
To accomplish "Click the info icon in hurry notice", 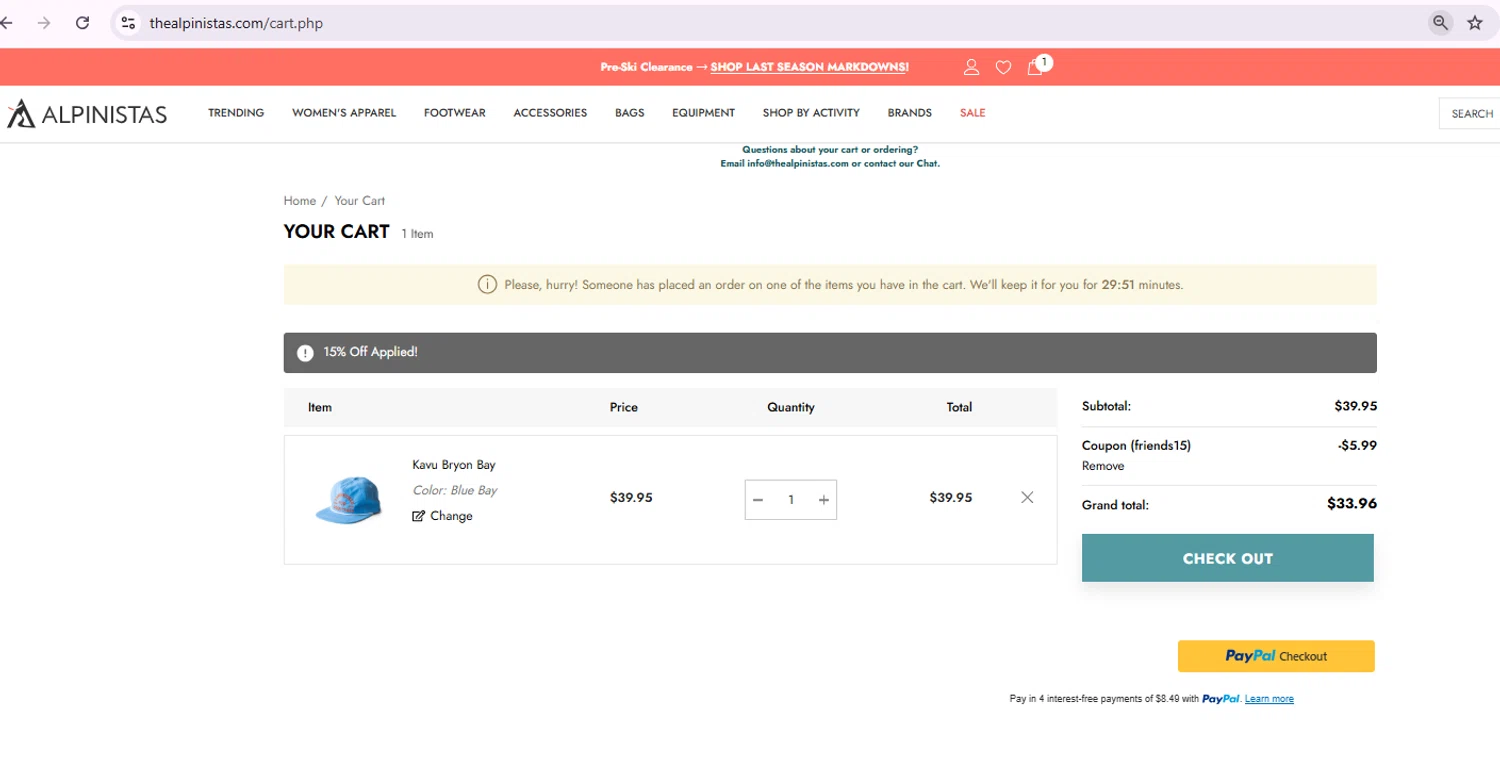I will 487,285.
